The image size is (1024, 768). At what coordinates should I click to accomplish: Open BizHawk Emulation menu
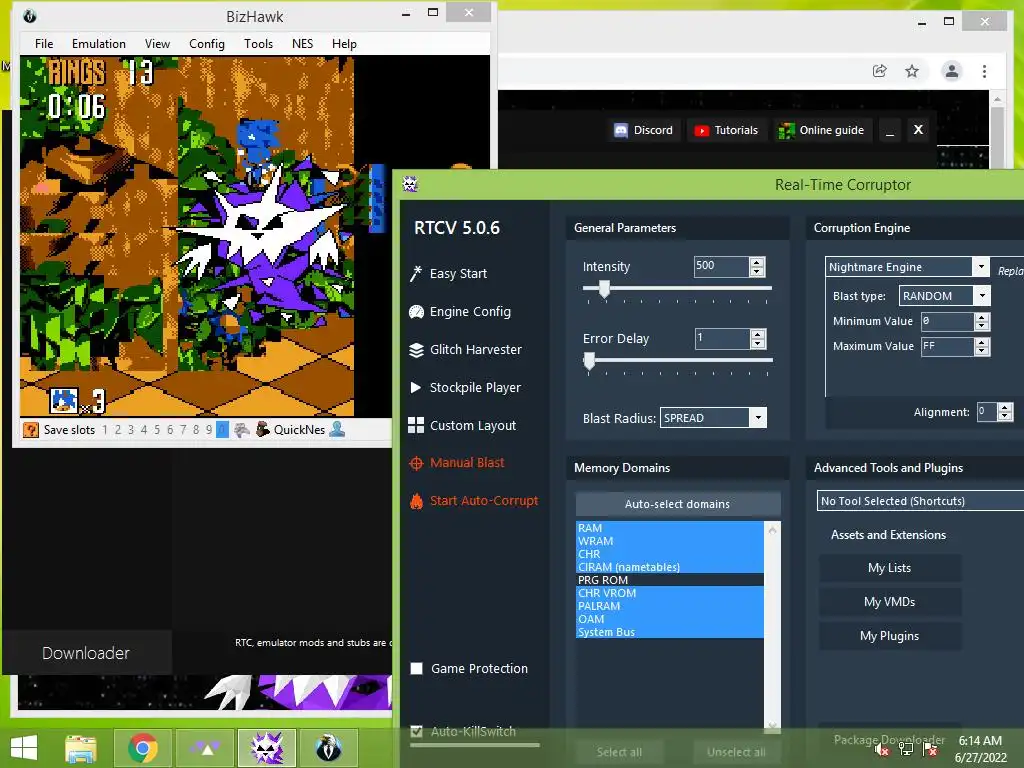pyautogui.click(x=99, y=44)
